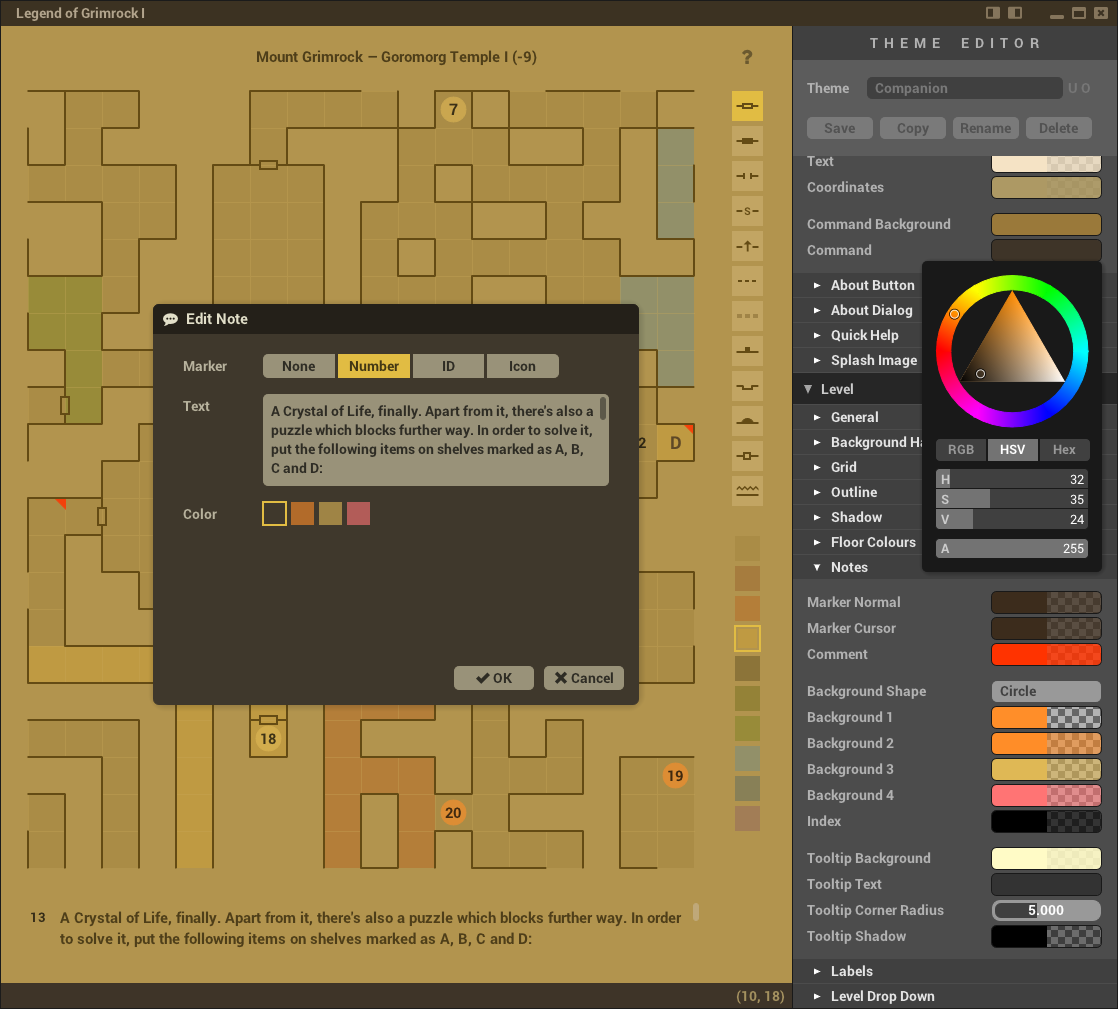This screenshot has width=1118, height=1009.
Task: Select the writing wall tool
Action: [x=747, y=491]
